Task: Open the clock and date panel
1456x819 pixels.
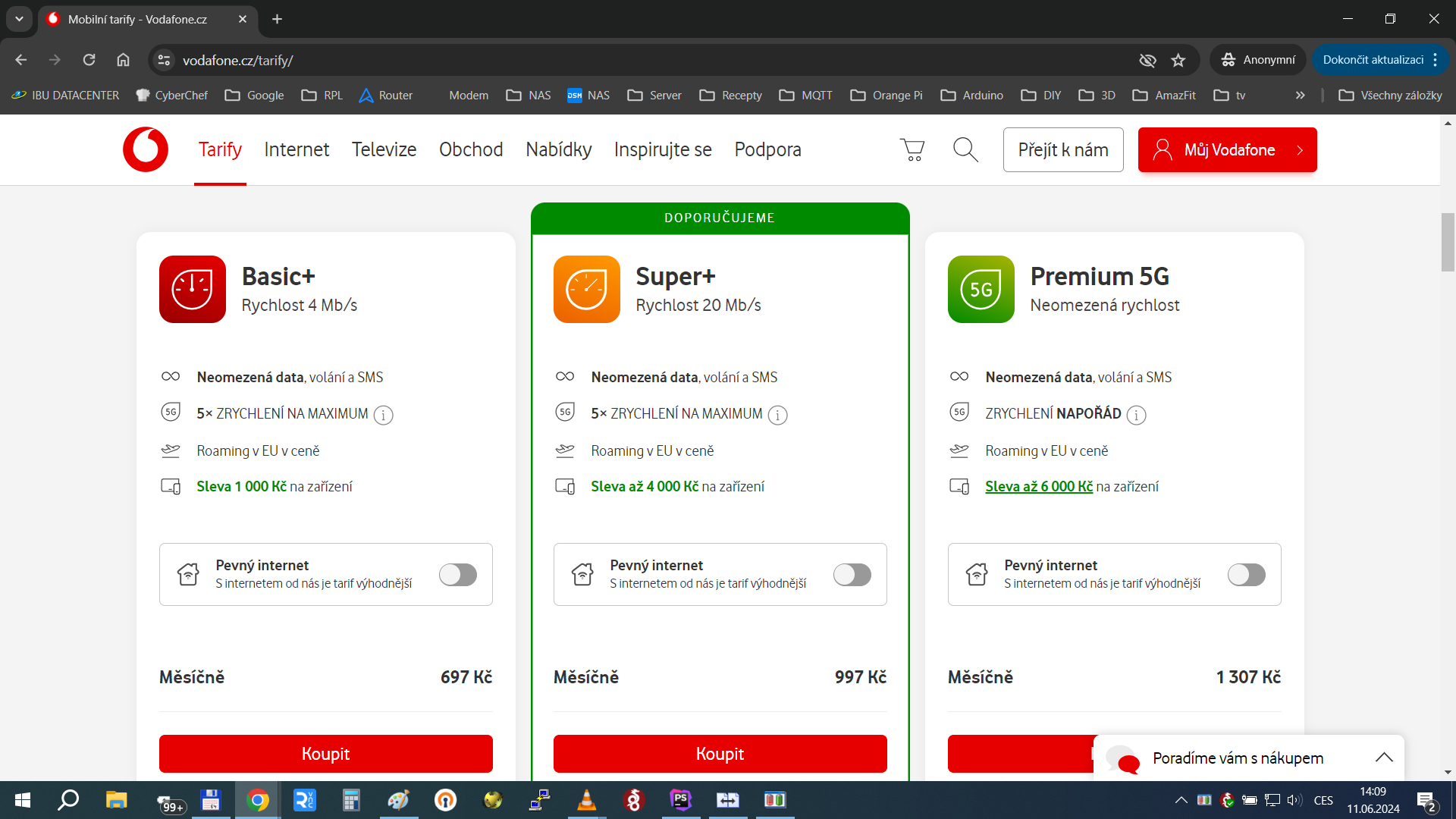Action: click(x=1373, y=800)
